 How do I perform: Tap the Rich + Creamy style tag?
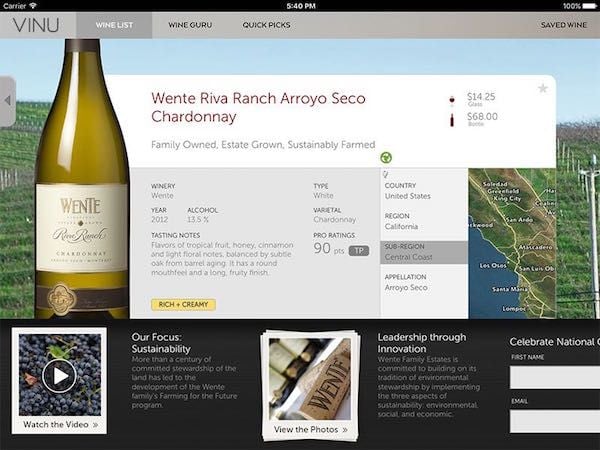[x=183, y=304]
